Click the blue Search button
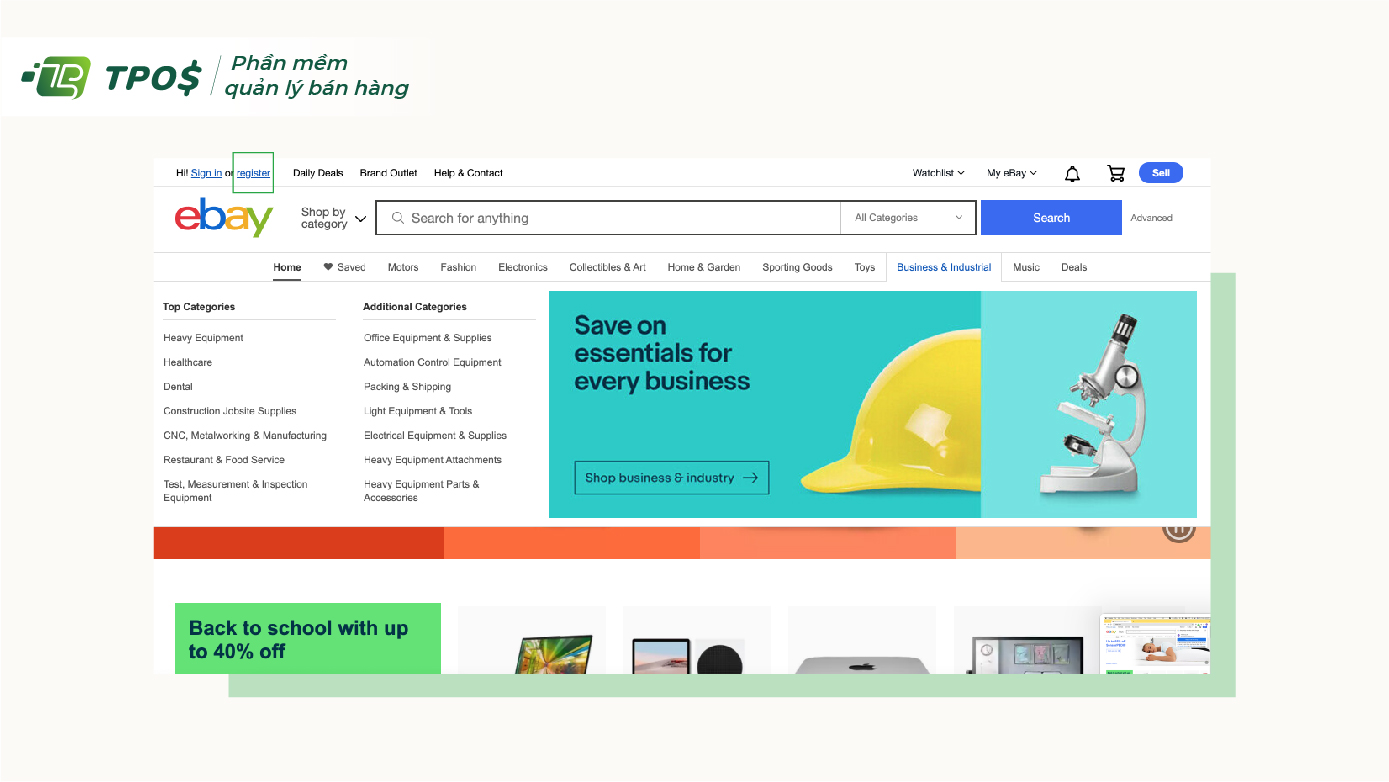 1051,218
